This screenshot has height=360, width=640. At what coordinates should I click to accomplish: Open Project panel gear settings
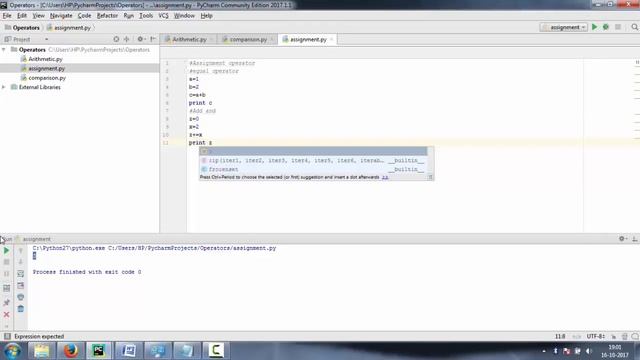[141, 39]
